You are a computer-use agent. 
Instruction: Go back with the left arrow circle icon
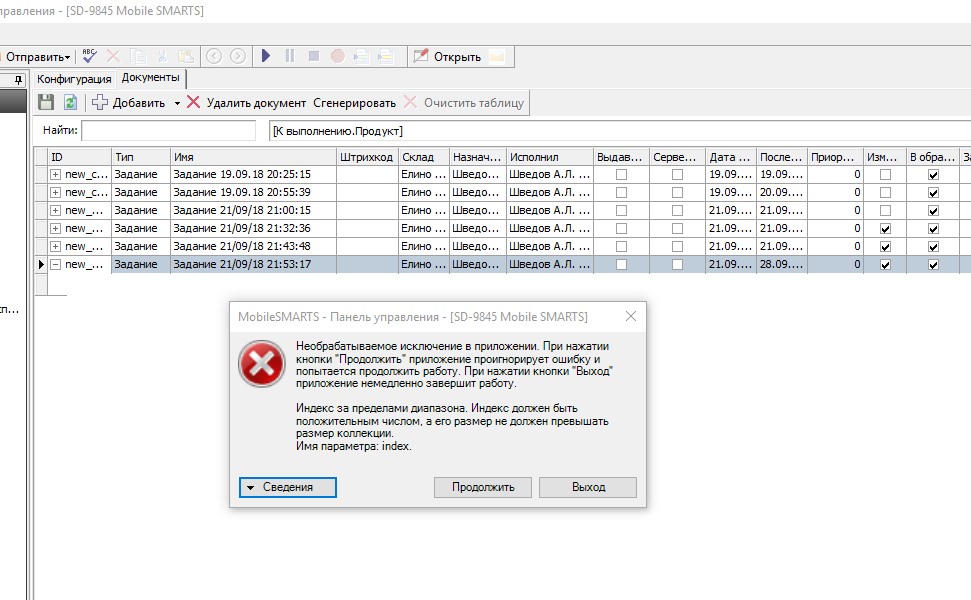(214, 56)
